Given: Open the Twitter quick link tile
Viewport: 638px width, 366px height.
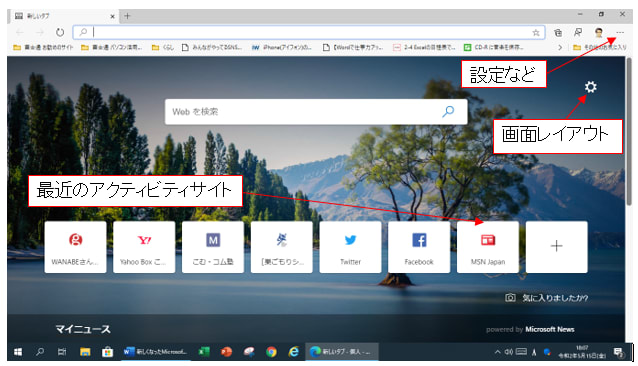Looking at the screenshot, I should (x=350, y=247).
